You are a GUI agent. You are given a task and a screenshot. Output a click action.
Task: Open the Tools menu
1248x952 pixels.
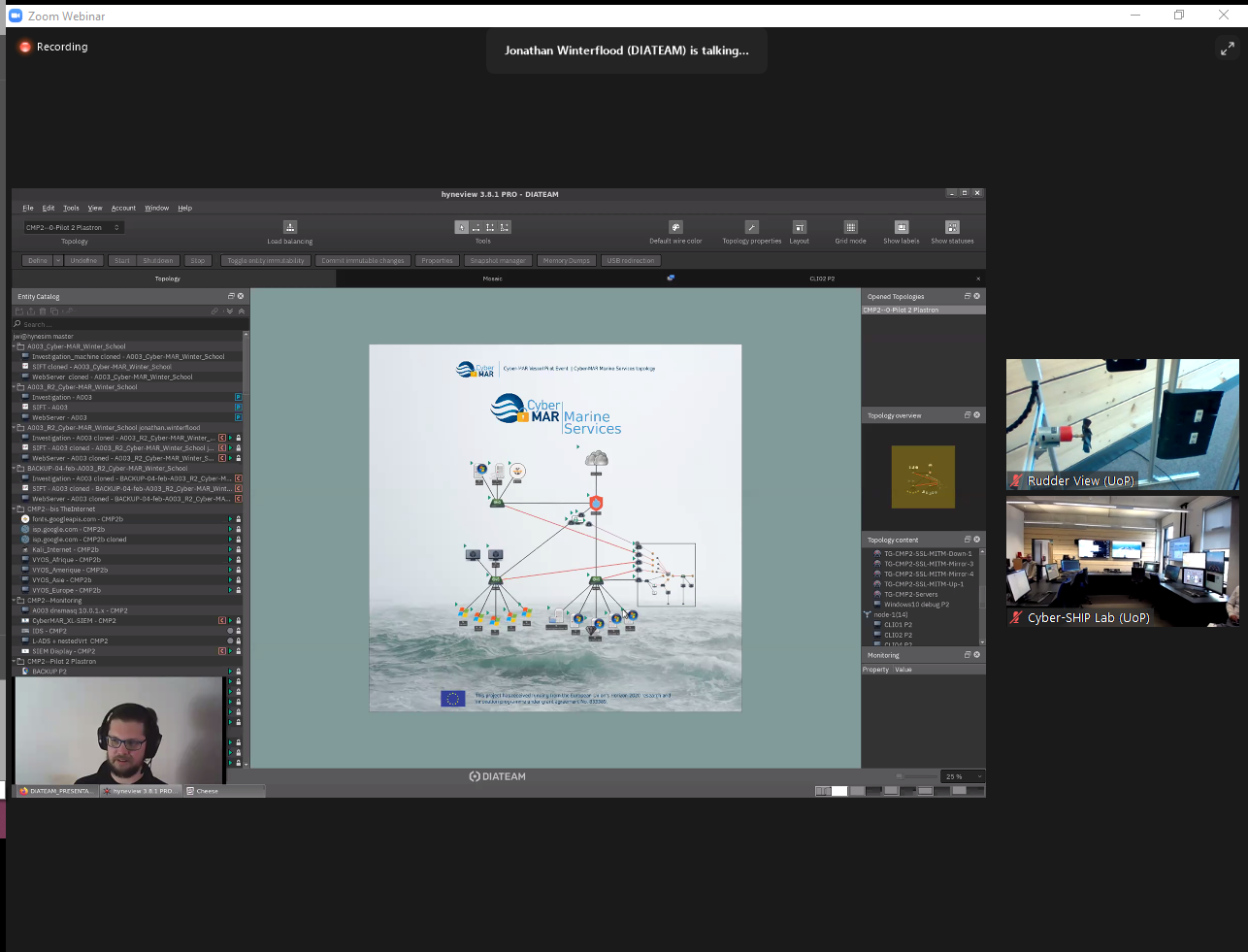pos(71,208)
